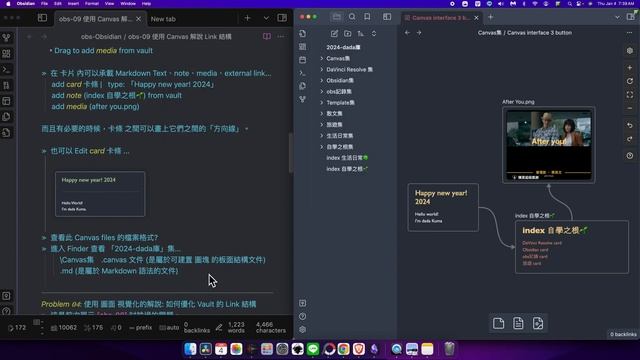The image size is (640, 360).
Task: Open quick switcher icon in right ribbon
Action: 302,33
